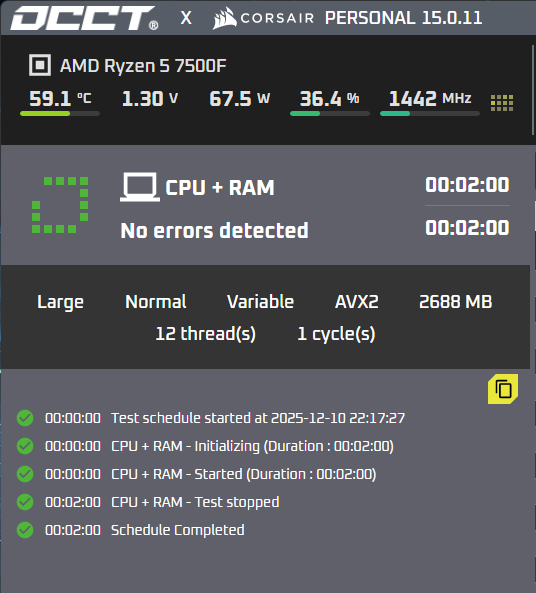Click the green dotted square status indicator

tap(60, 205)
